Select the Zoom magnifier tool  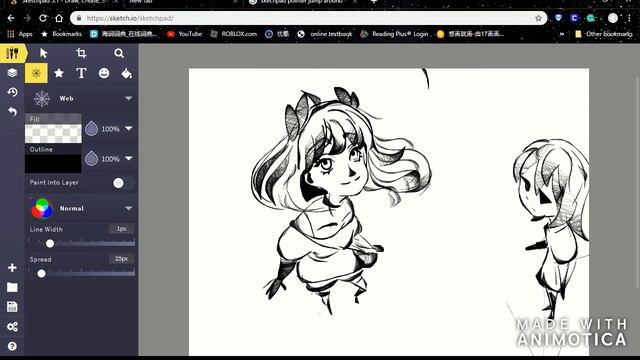pyautogui.click(x=119, y=53)
